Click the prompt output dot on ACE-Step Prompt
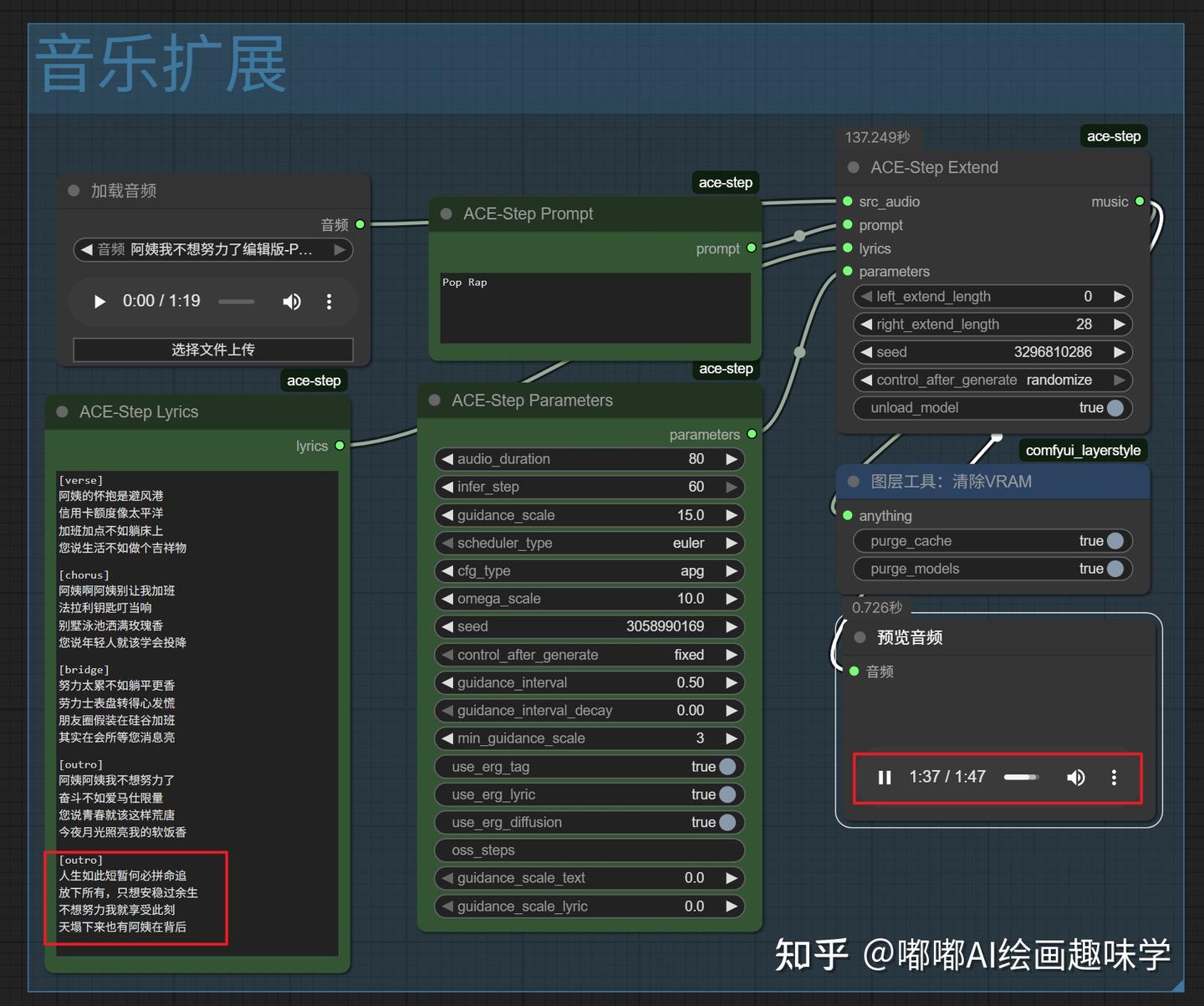1204x1006 pixels. tap(751, 248)
